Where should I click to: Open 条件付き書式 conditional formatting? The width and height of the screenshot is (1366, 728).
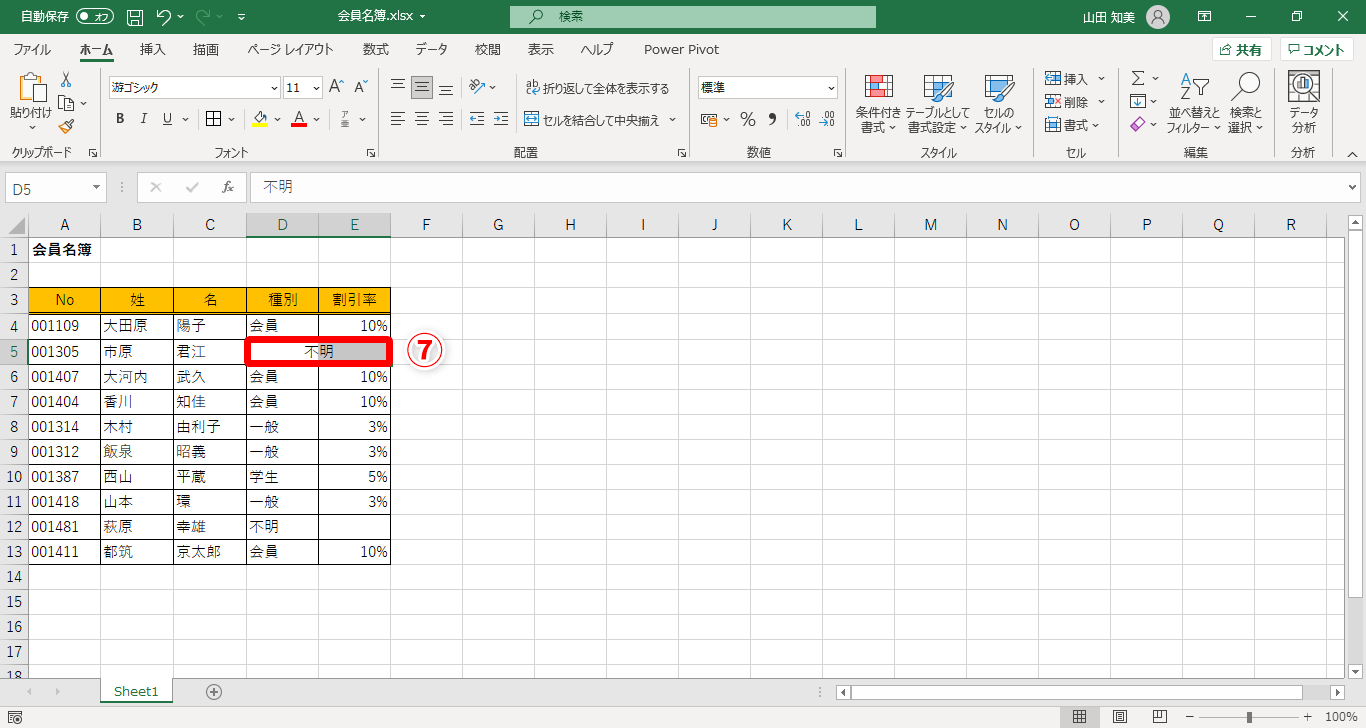(x=878, y=103)
